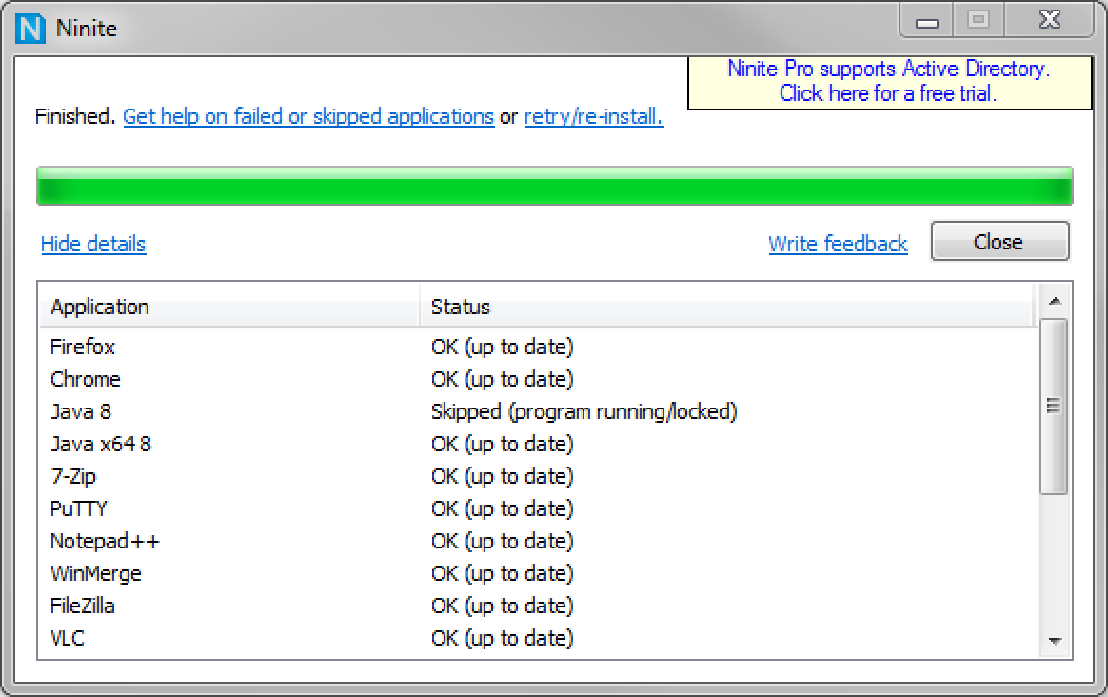Open the Write feedback link
The image size is (1108, 697).
coord(838,244)
